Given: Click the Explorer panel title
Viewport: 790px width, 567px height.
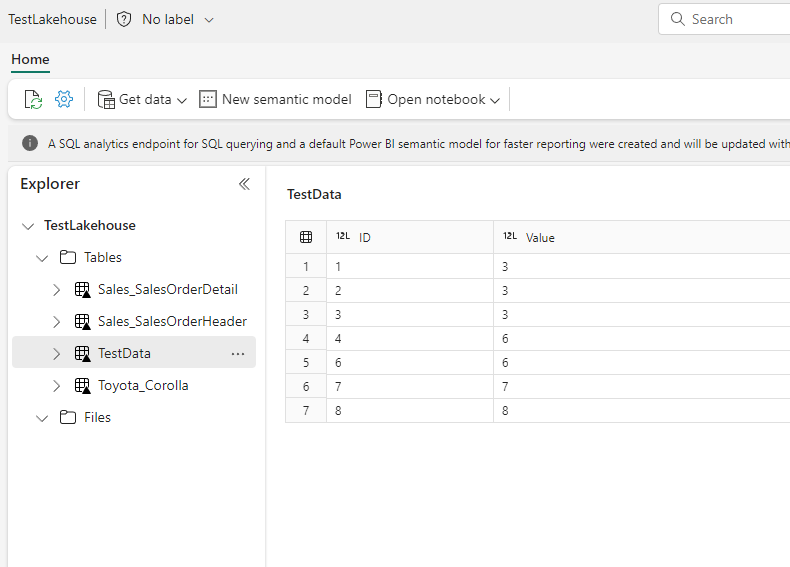Looking at the screenshot, I should [x=50, y=184].
